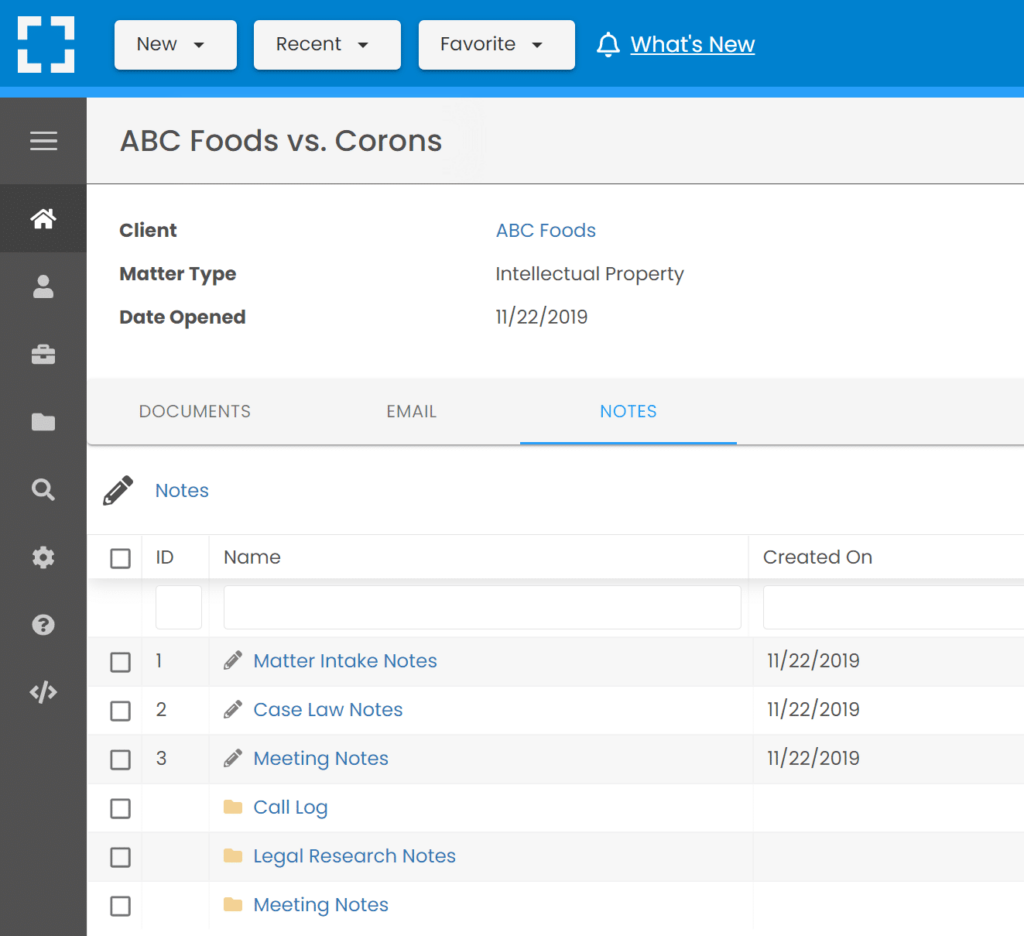Screen dimensions: 1024x936
Task: Open the New dropdown
Action: pyautogui.click(x=175, y=45)
